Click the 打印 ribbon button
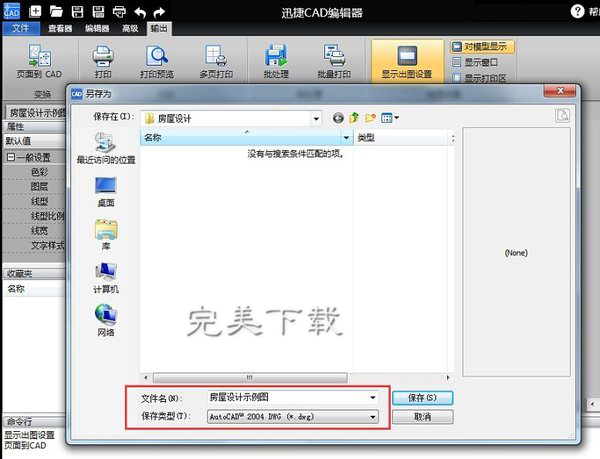Viewport: 600px width, 459px height. (103, 62)
